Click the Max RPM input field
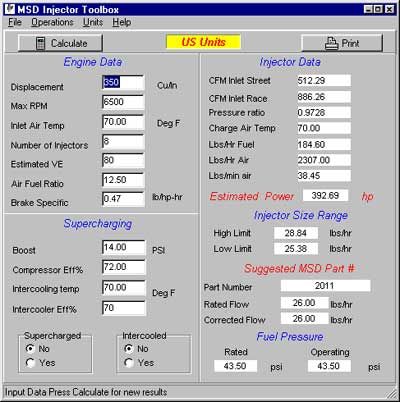 (123, 102)
